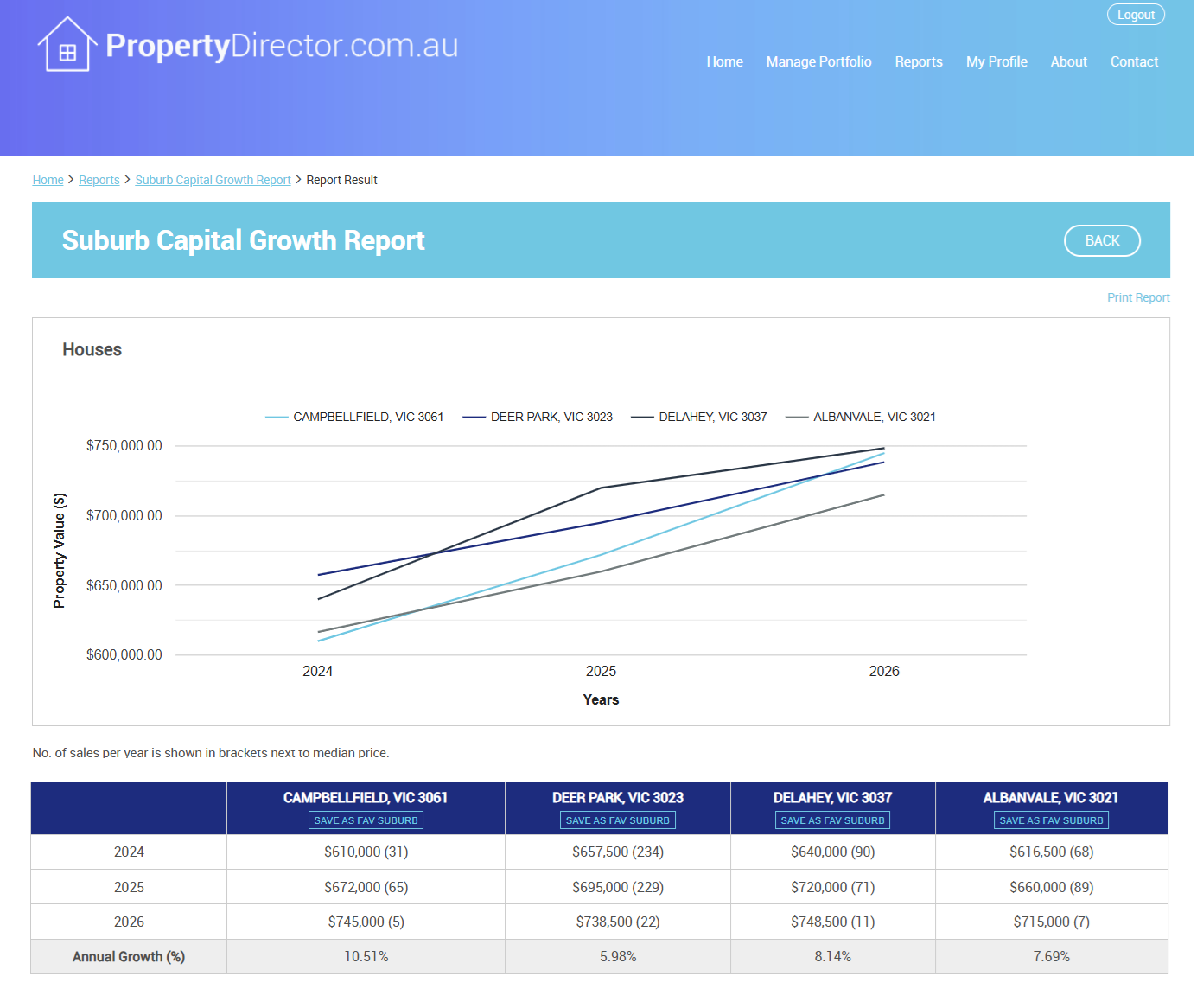1197x1008 pixels.
Task: Open the Contact page
Action: coord(1134,62)
